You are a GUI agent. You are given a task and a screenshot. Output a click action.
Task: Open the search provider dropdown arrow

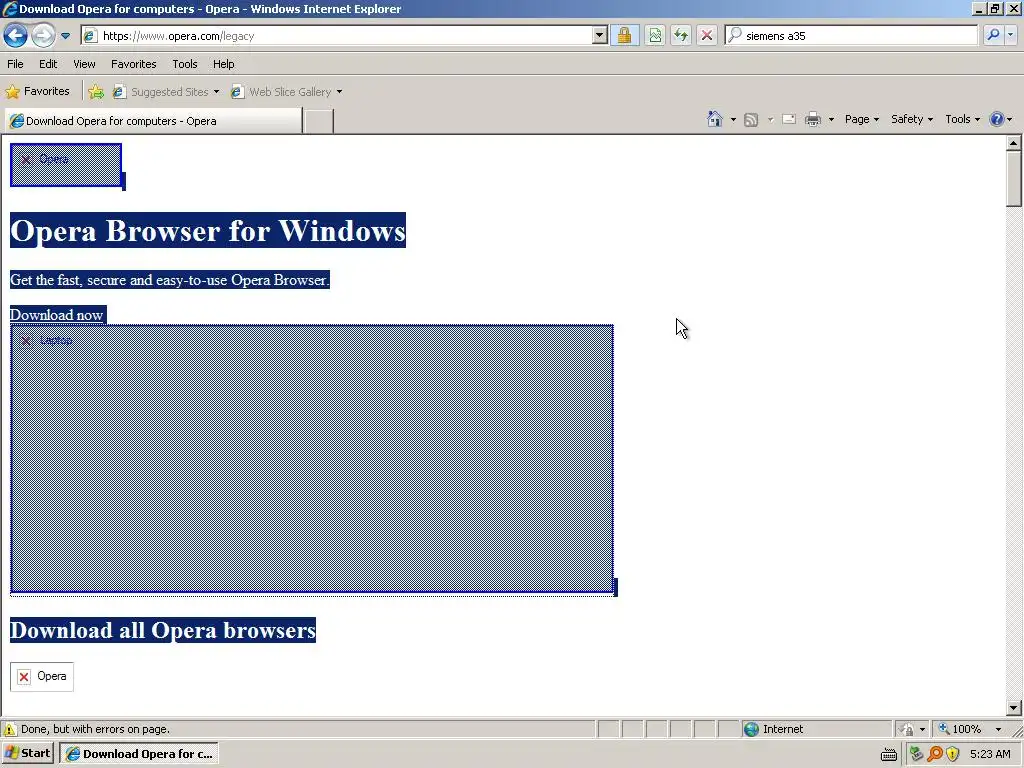[1010, 35]
